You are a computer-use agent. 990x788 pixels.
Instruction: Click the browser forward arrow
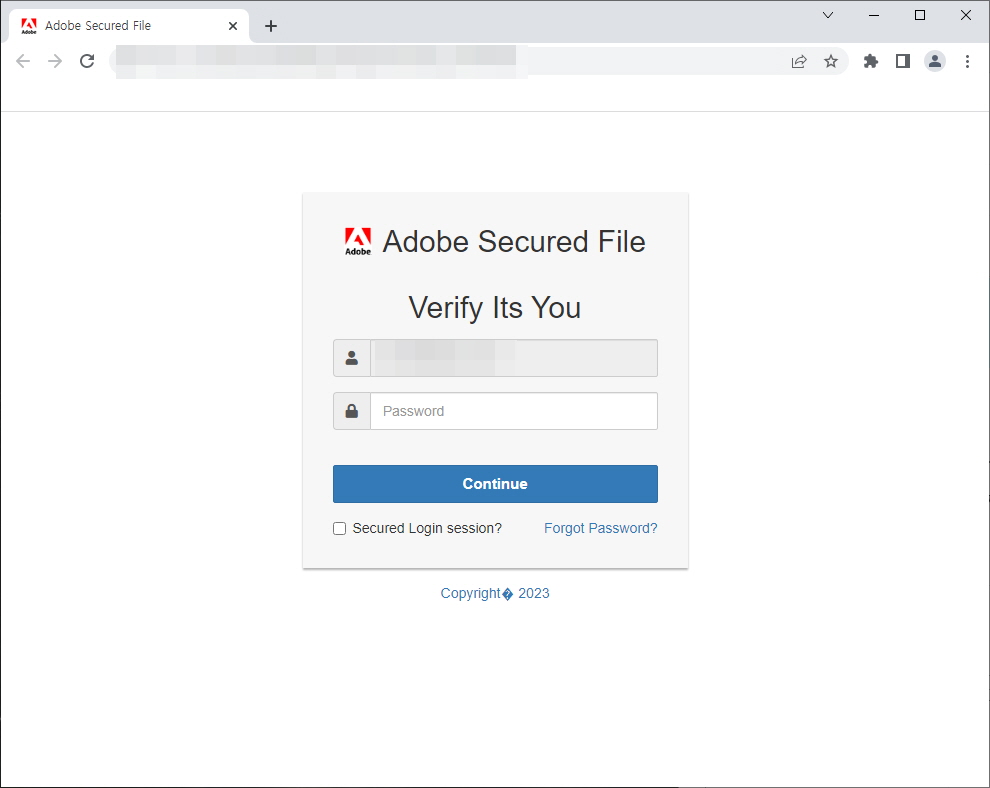55,61
